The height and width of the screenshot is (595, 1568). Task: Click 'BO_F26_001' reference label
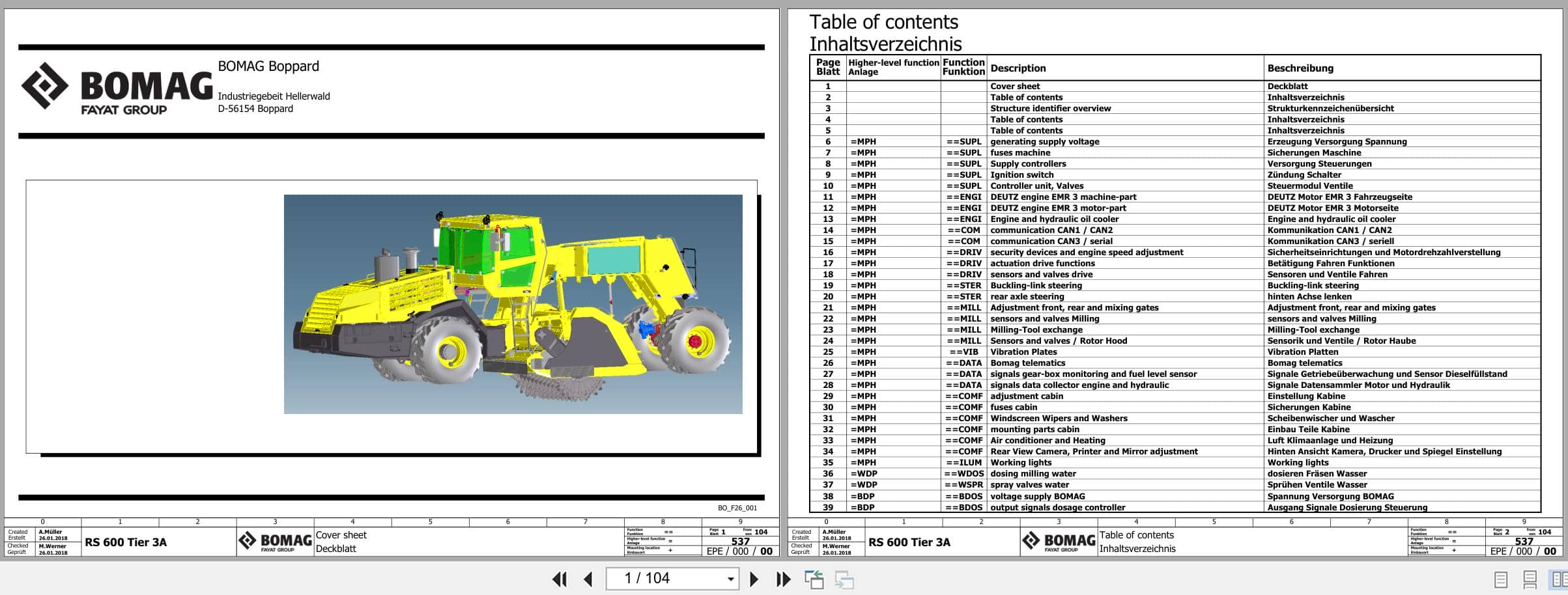737,508
